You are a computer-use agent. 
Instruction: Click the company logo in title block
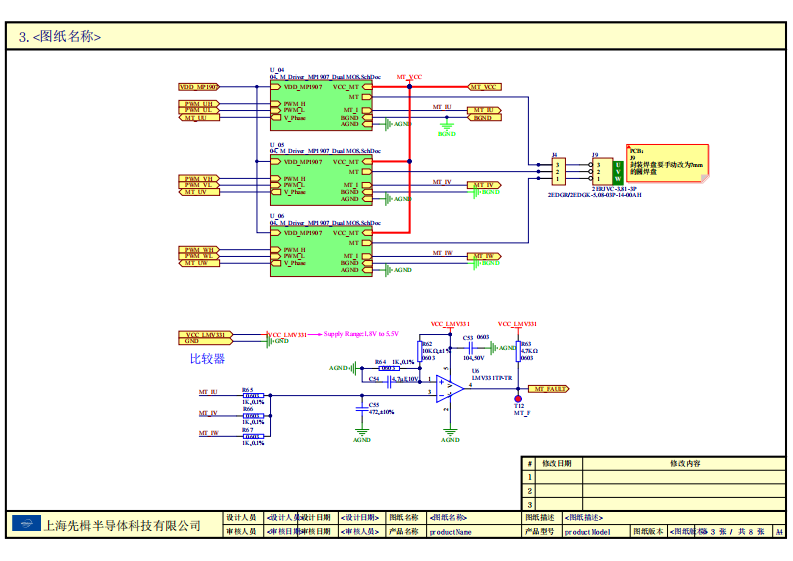pyautogui.click(x=26, y=523)
